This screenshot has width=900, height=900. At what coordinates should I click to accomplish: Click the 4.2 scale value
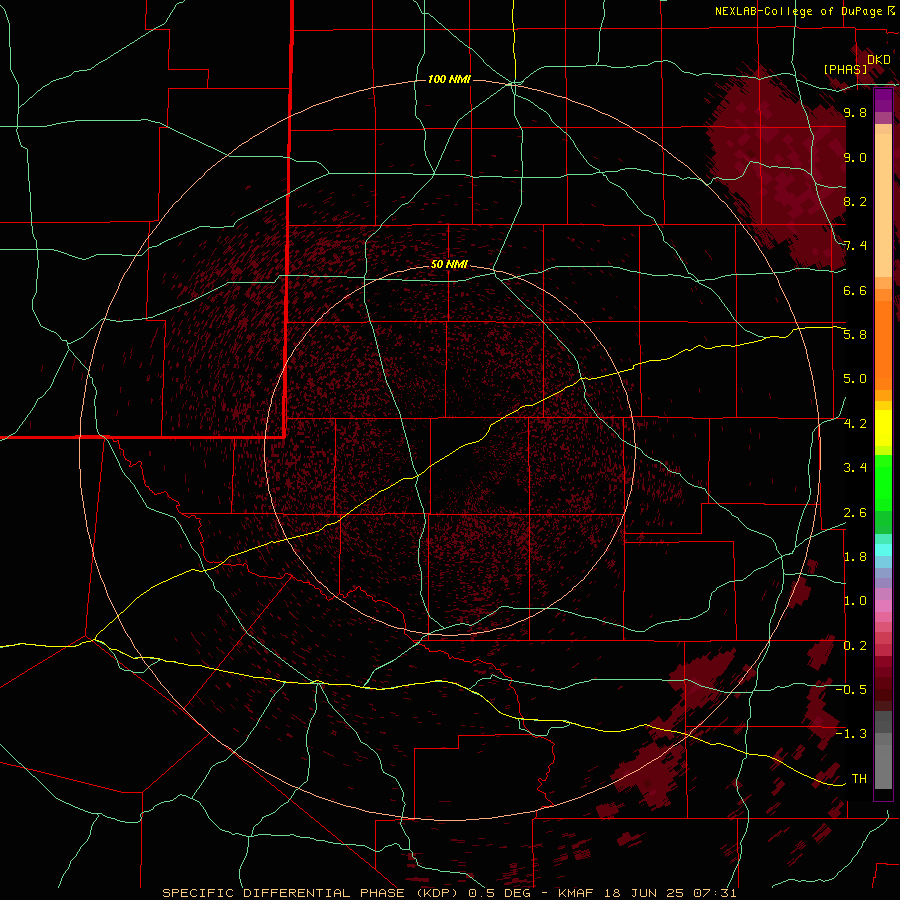click(855, 423)
